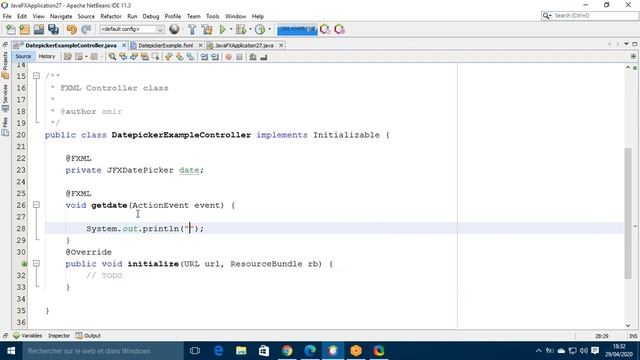Click the editor vertical scrollbar thumb

[628, 213]
